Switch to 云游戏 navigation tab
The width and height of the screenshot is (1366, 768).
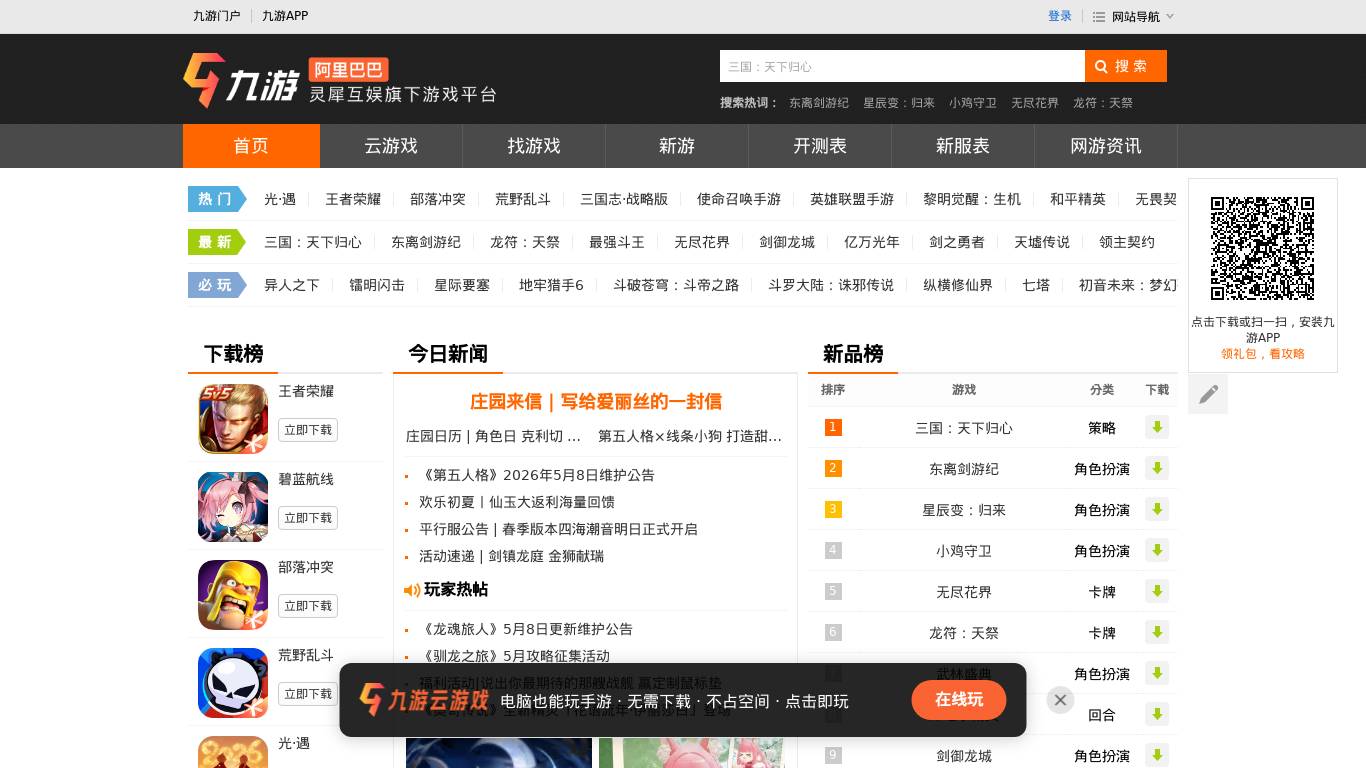[x=391, y=146]
